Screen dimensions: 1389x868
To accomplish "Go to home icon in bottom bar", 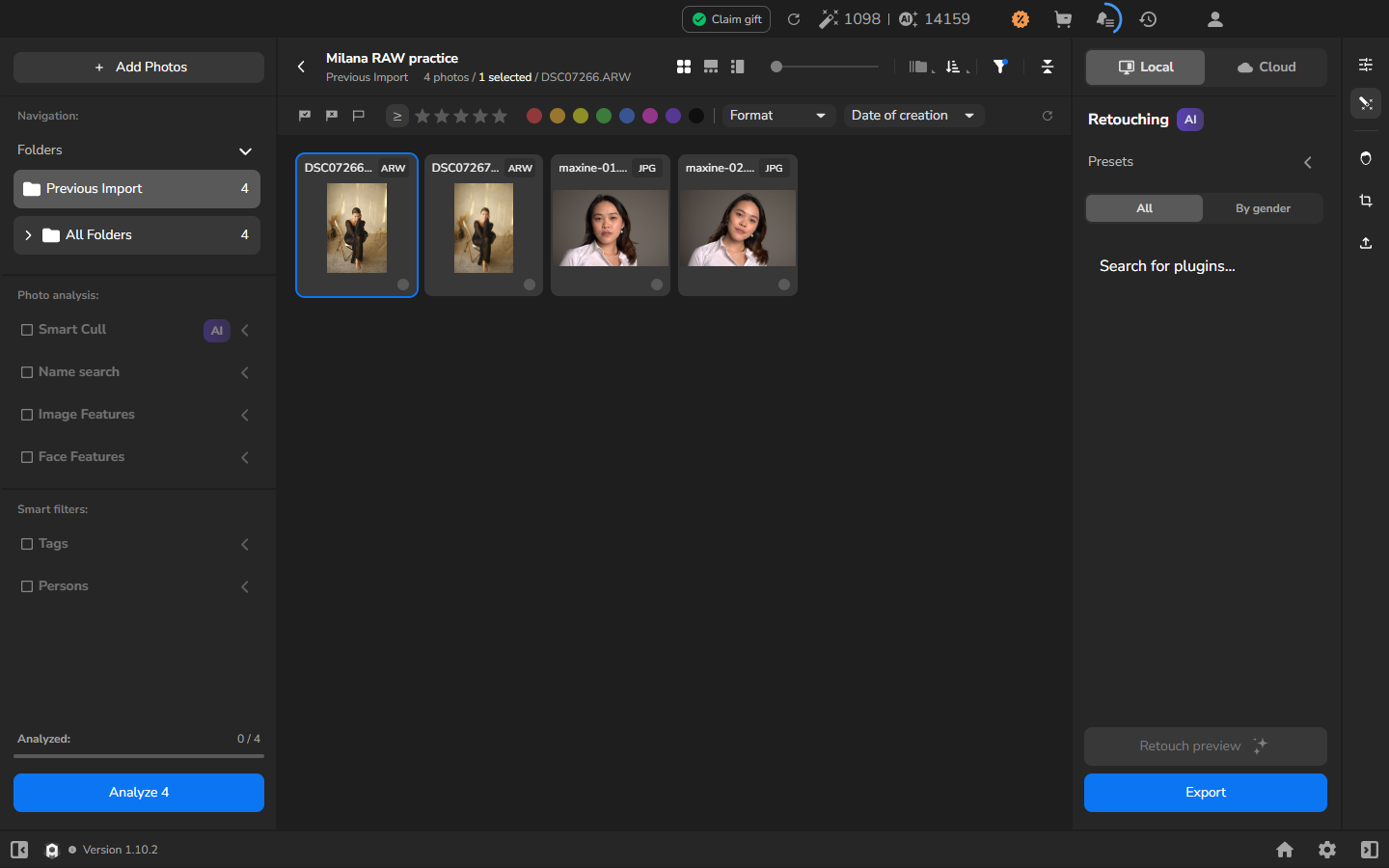I will pyautogui.click(x=1285, y=850).
